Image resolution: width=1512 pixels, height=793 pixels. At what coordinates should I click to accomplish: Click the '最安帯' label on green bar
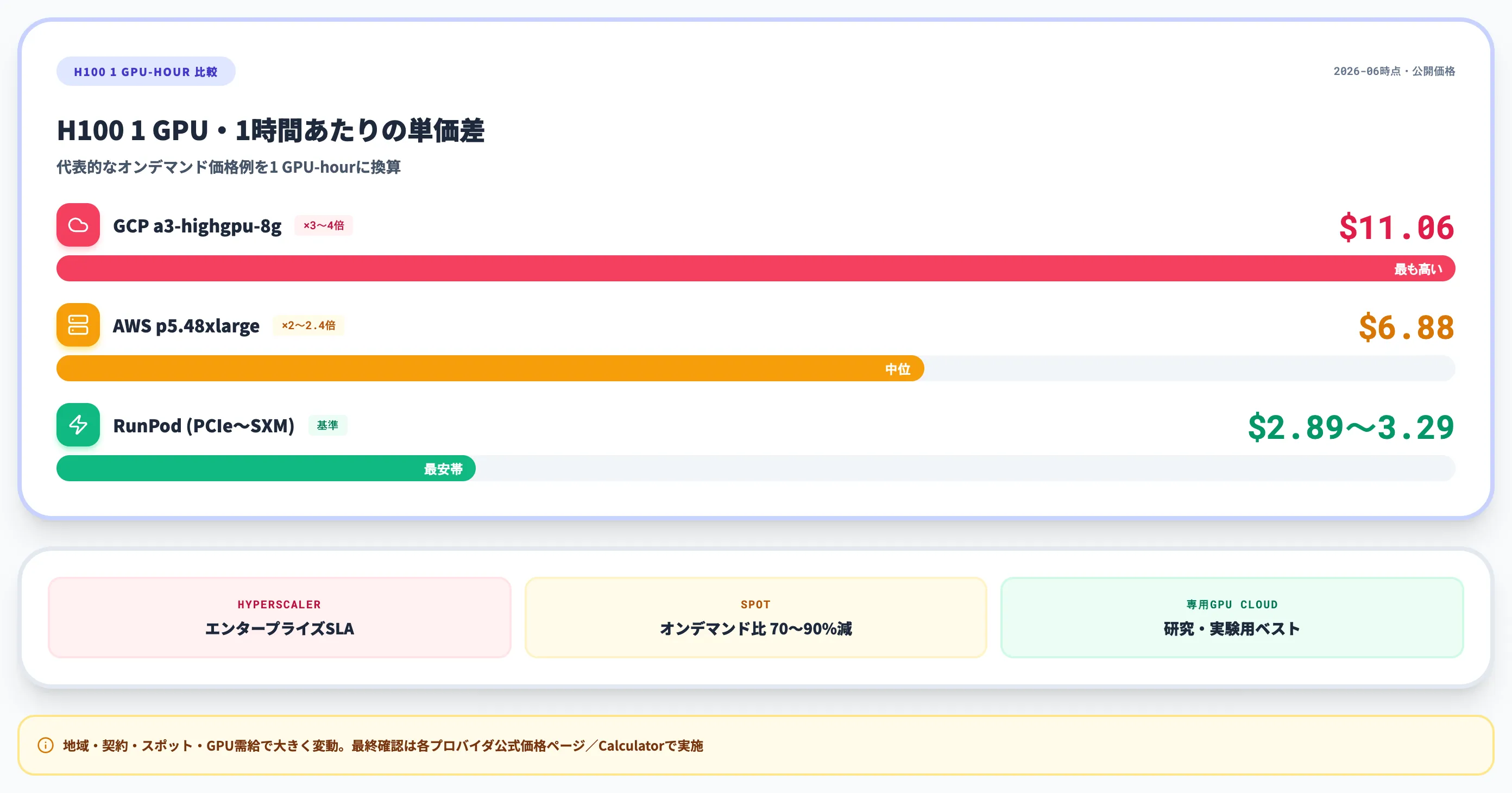[443, 468]
